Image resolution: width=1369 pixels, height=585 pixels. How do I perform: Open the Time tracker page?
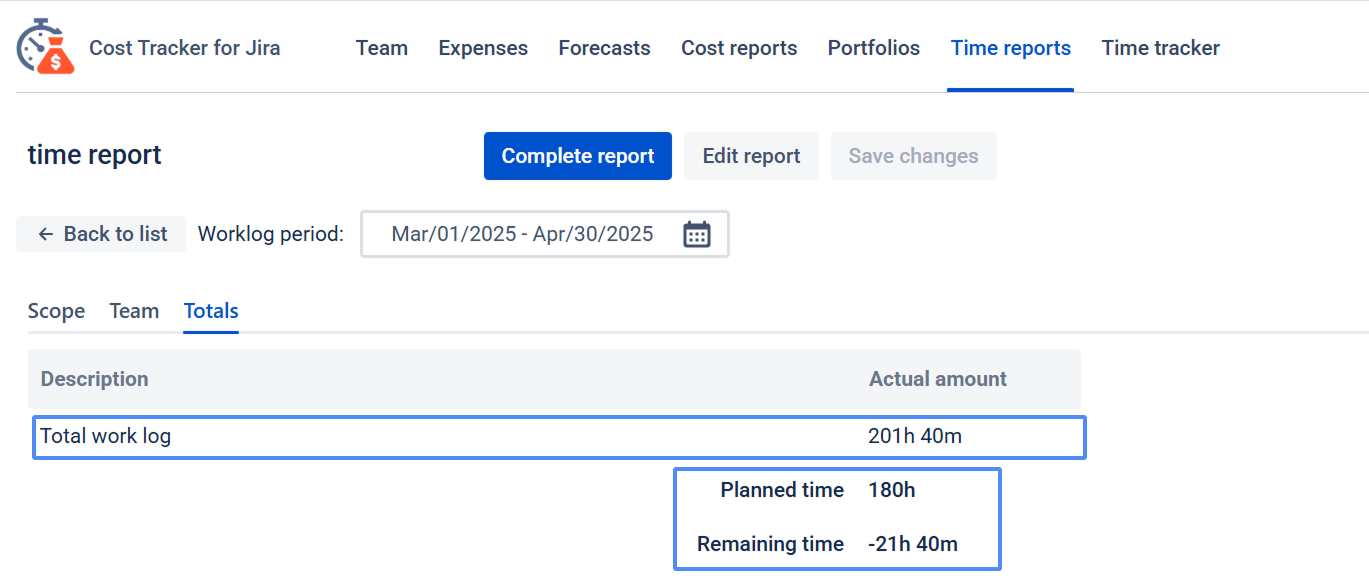pos(1160,48)
